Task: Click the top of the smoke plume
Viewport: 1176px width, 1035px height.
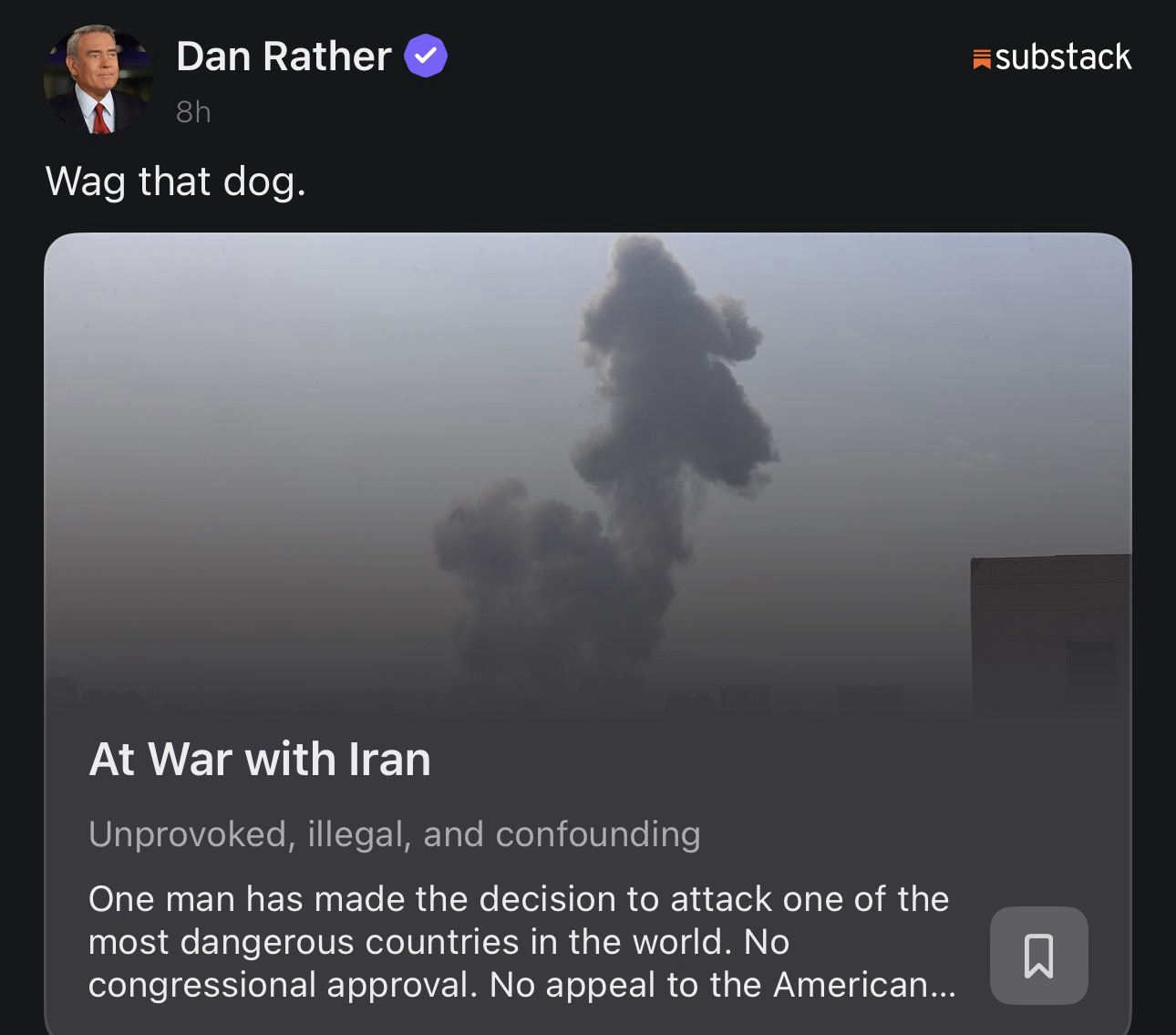Action: (649, 264)
